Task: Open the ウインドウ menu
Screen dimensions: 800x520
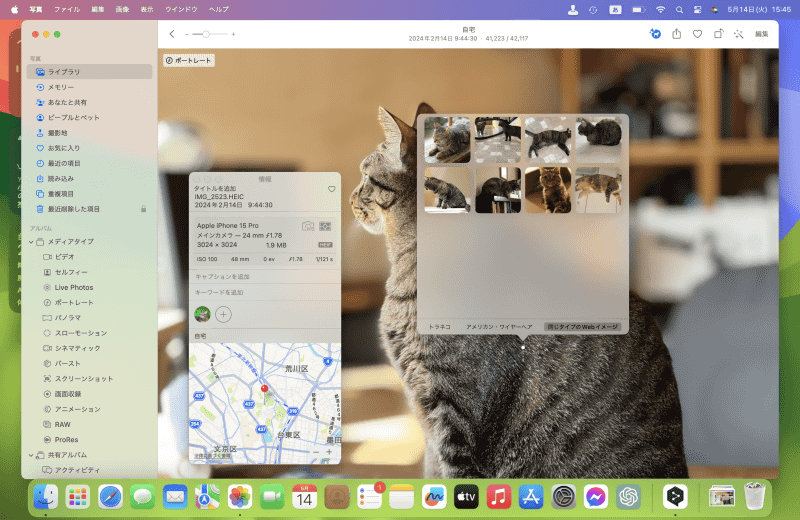Action: tap(181, 9)
